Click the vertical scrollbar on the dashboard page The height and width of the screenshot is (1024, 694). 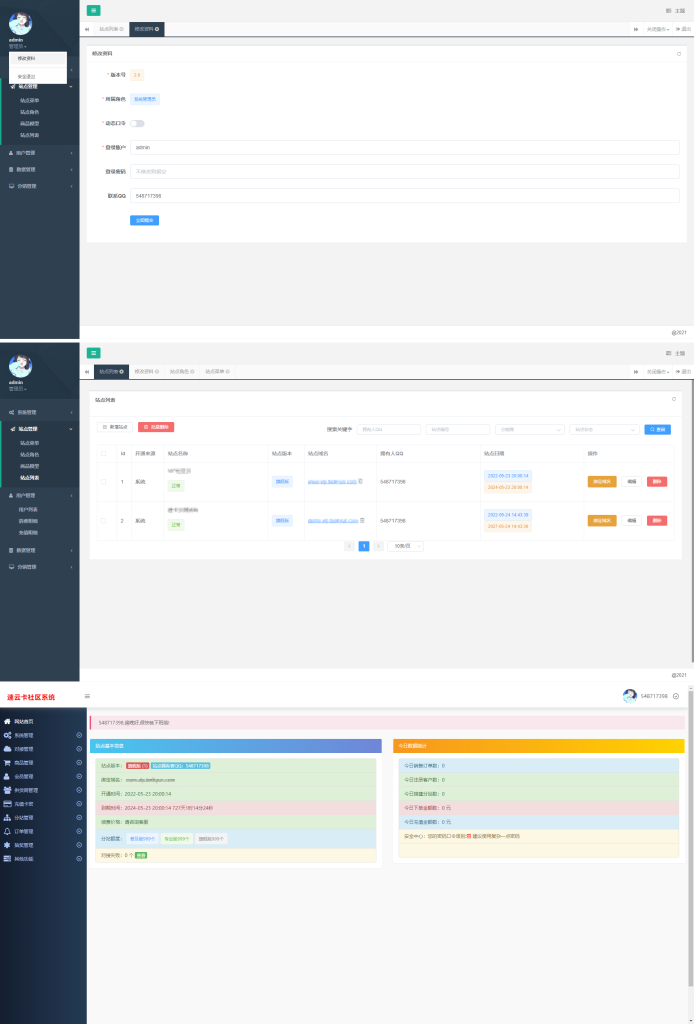pos(690,850)
